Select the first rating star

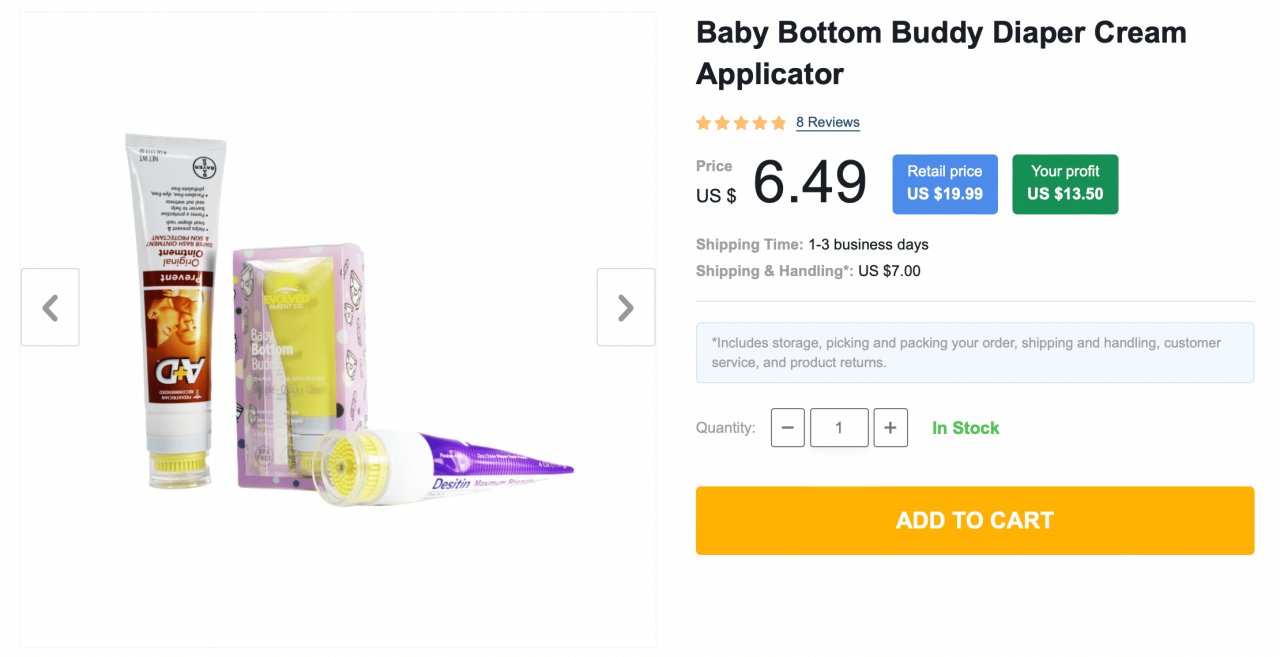703,122
